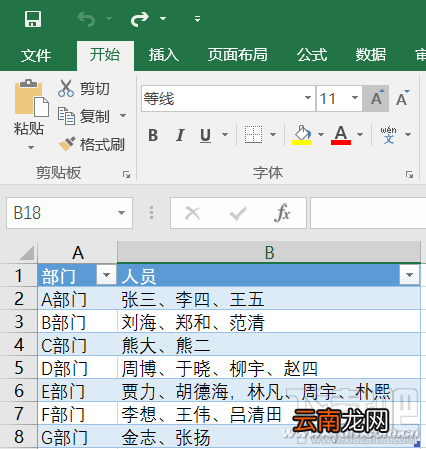Select cell 熊大、熊二

click(x=269, y=345)
